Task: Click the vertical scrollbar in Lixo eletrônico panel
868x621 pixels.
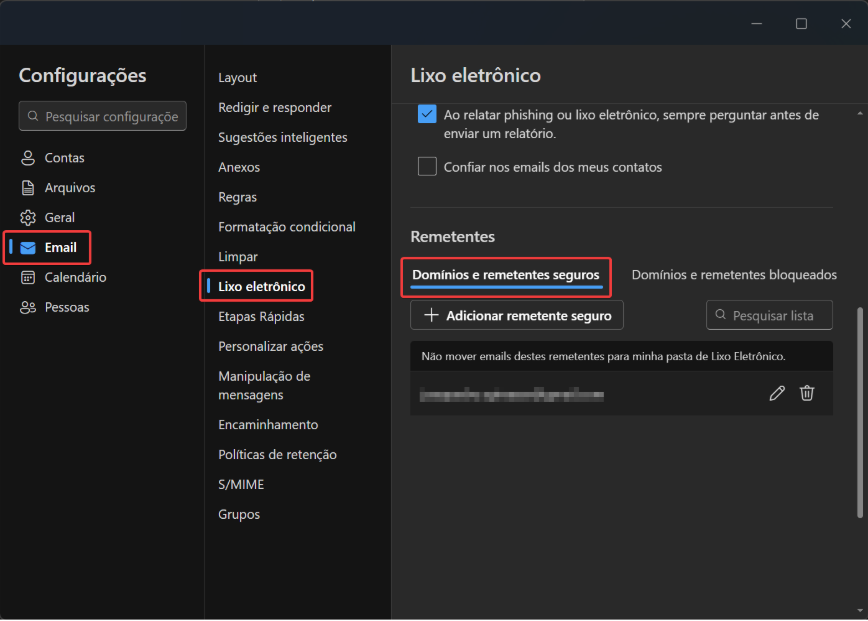Action: tap(861, 411)
